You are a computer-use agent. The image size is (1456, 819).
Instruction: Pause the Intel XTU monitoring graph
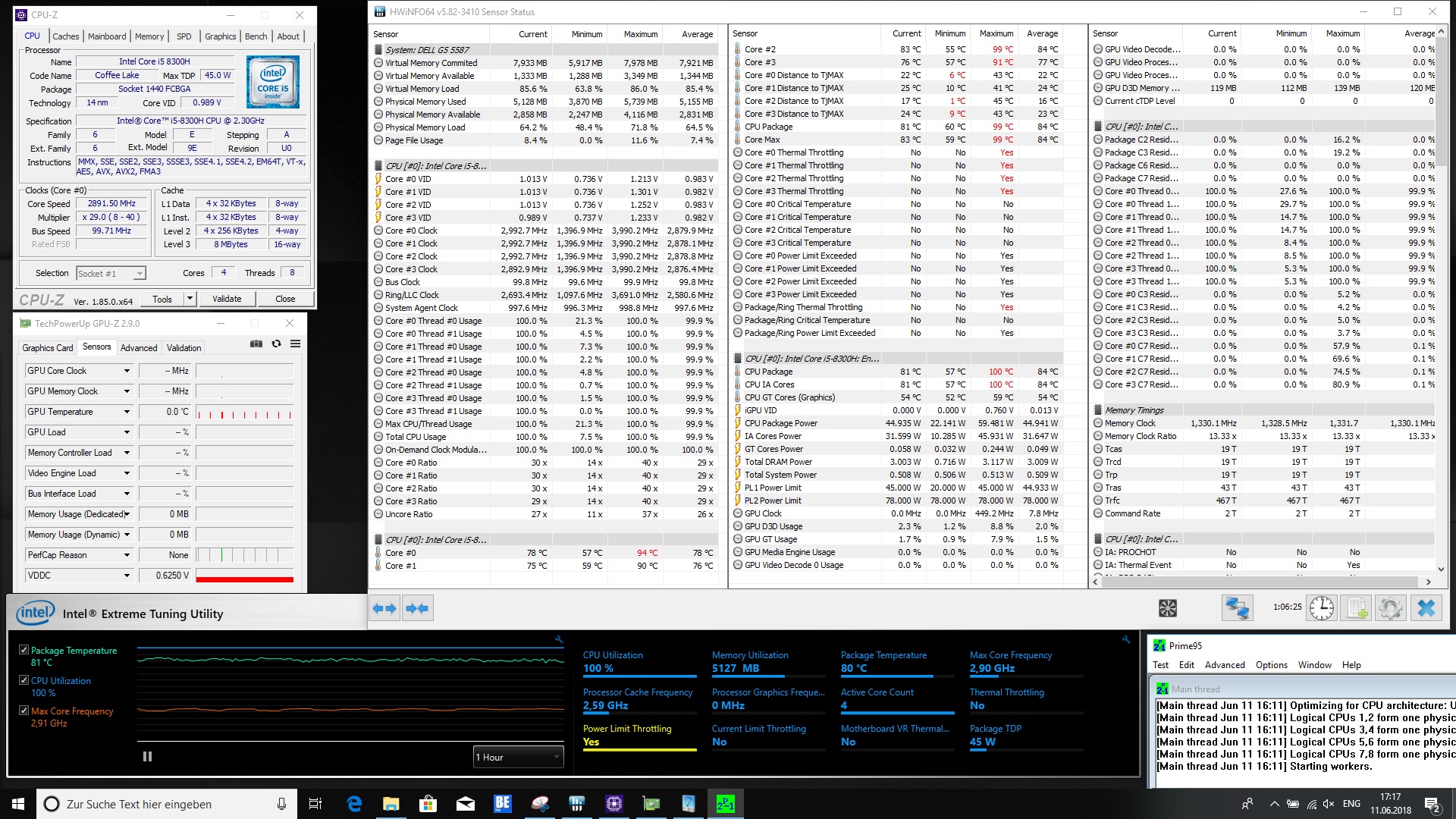(x=147, y=756)
